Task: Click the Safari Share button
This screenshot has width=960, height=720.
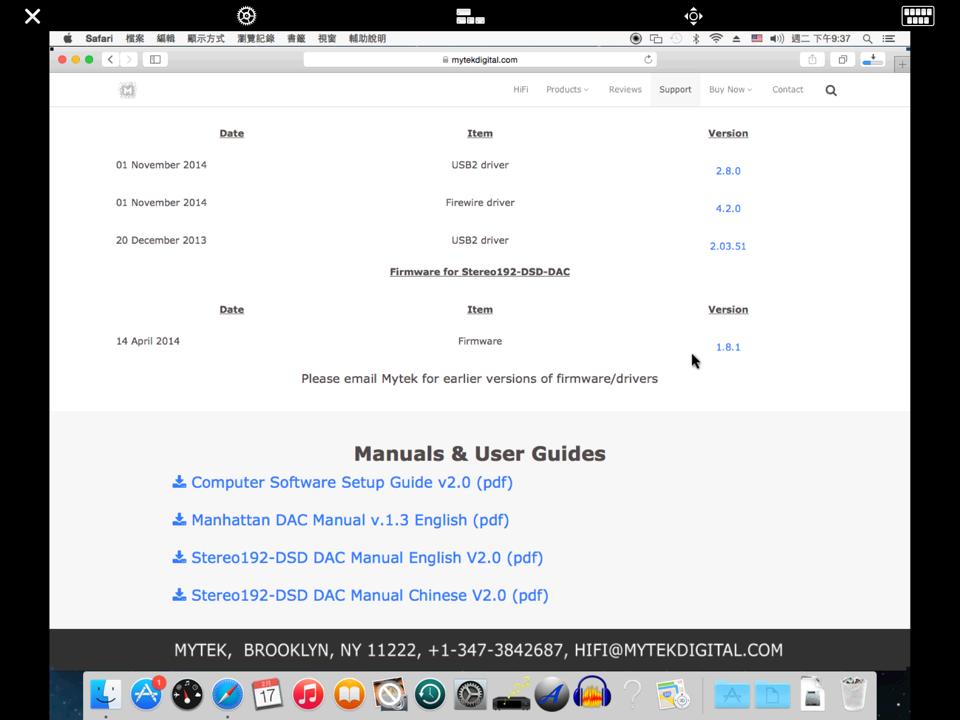Action: [812, 59]
